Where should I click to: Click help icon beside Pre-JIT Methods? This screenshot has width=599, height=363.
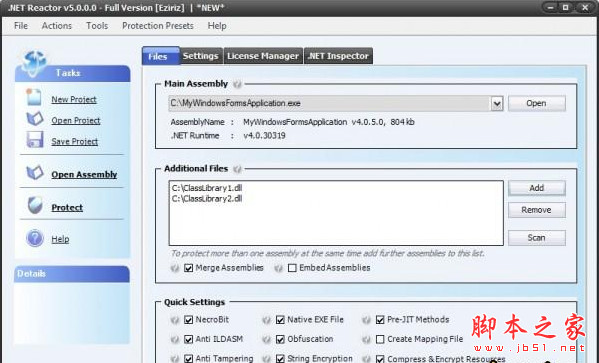(366, 320)
